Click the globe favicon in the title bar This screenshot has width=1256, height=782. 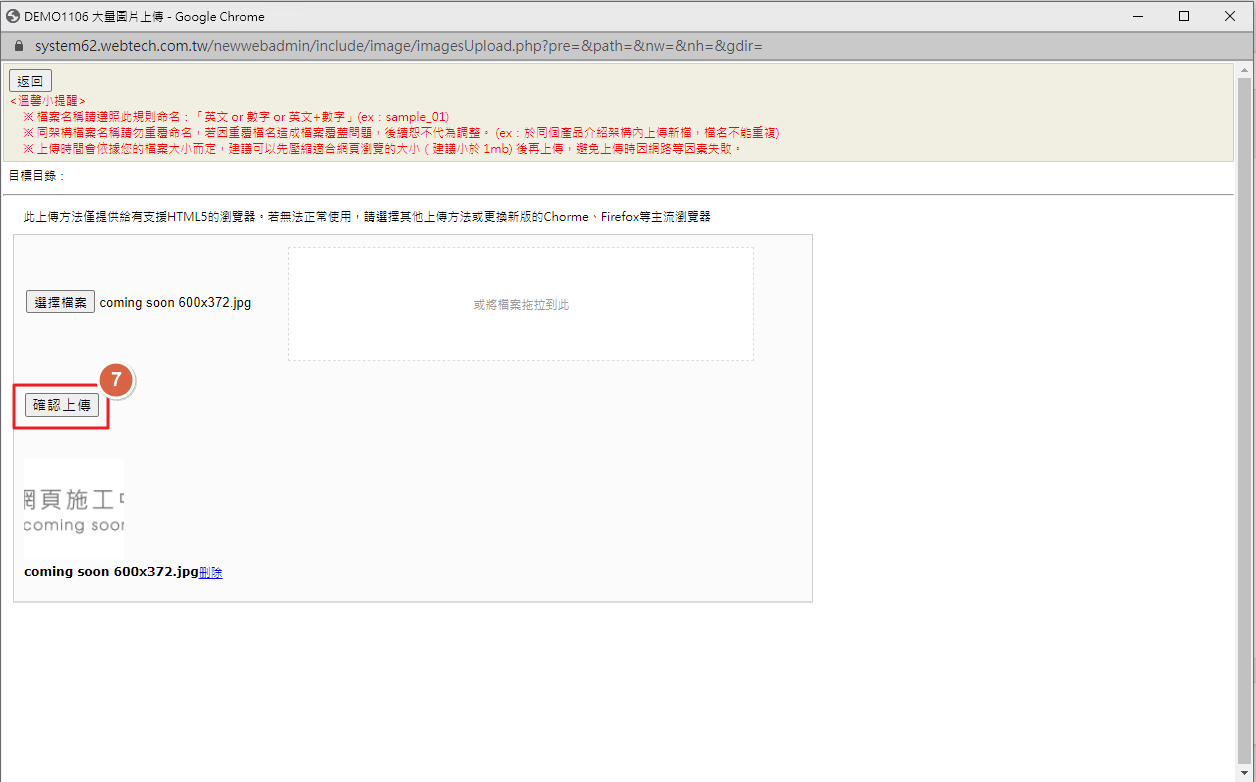[x=13, y=16]
